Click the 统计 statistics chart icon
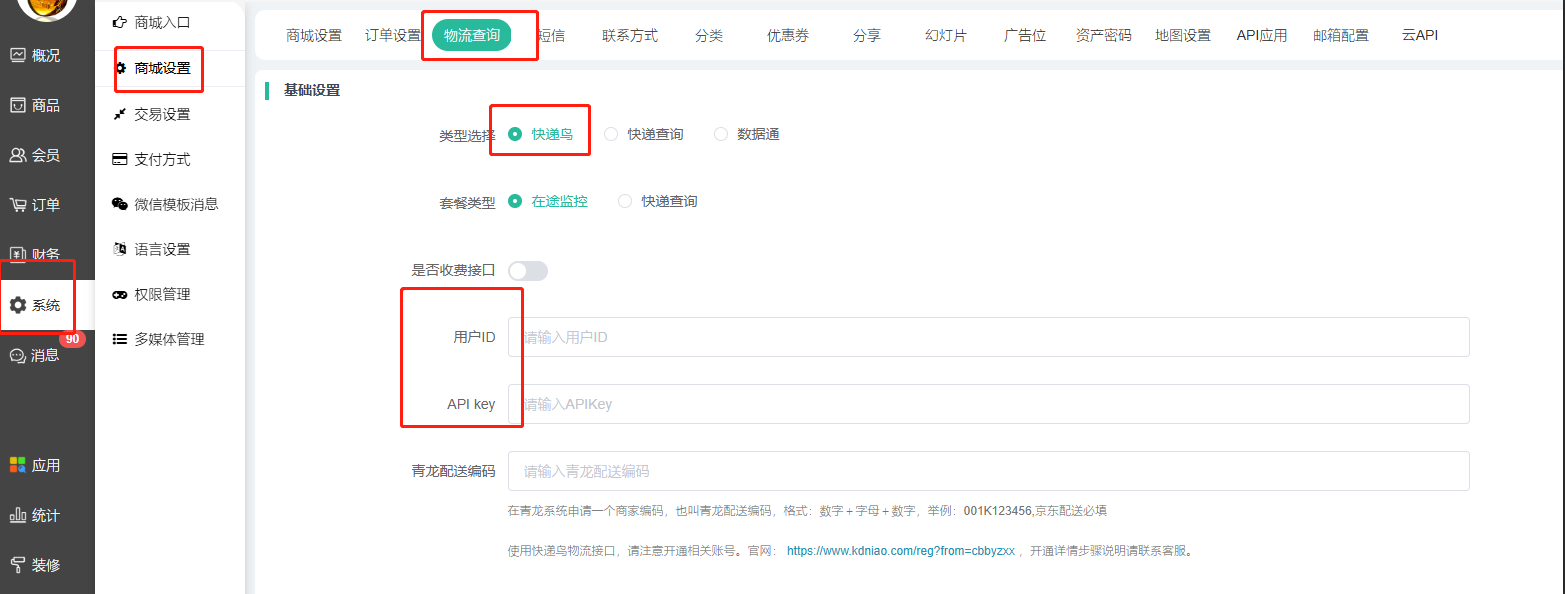Screen dimensions: 1565x594 (18, 515)
